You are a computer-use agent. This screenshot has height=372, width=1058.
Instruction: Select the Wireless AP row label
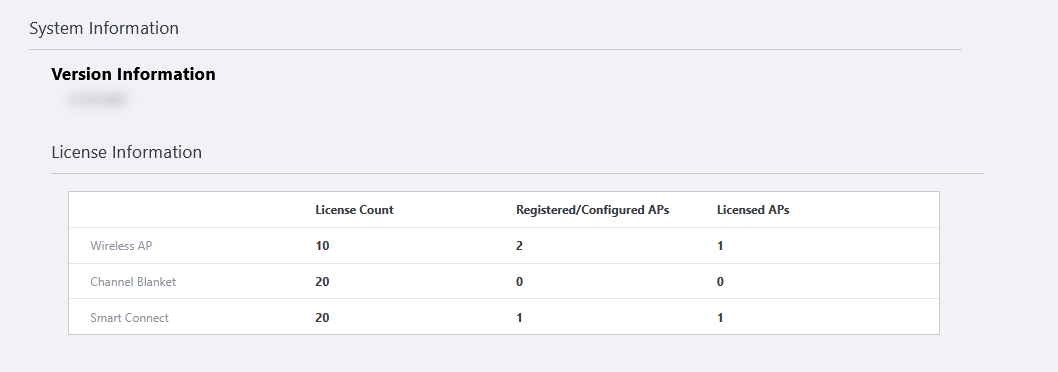pyautogui.click(x=121, y=246)
